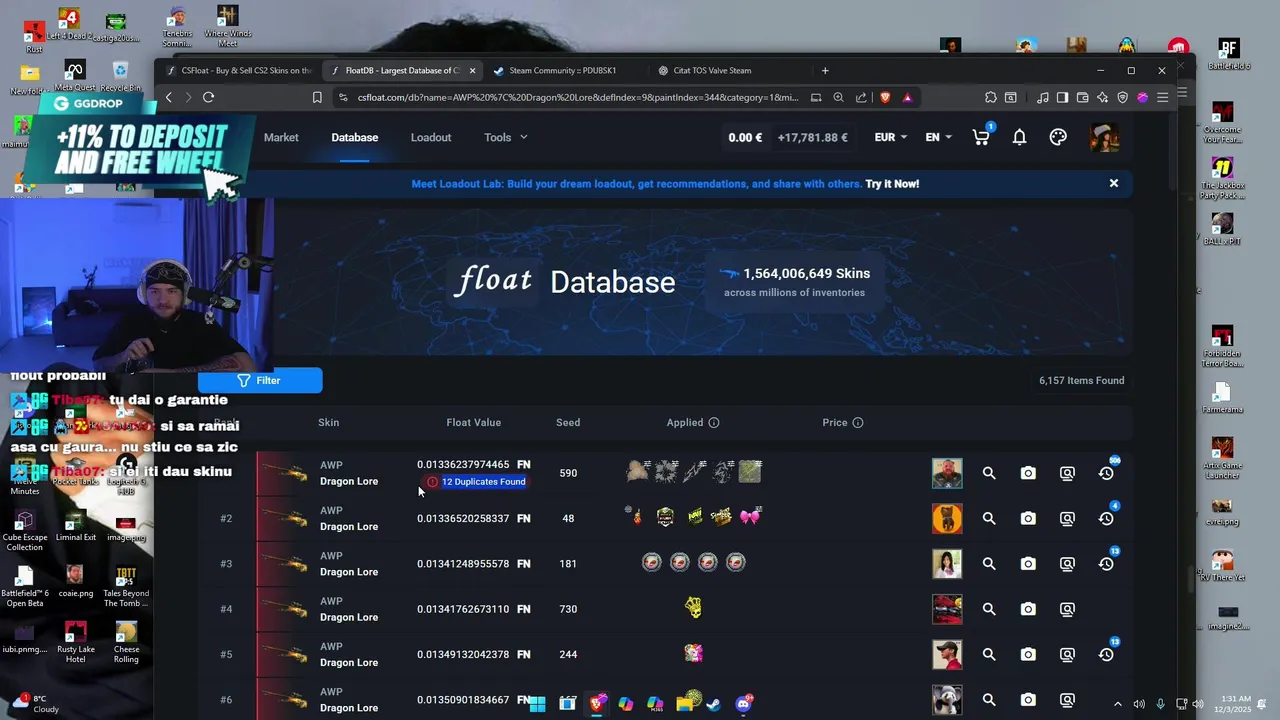This screenshot has height=720, width=1280.
Task: Click the magnifier icon in row #2
Action: click(x=989, y=518)
